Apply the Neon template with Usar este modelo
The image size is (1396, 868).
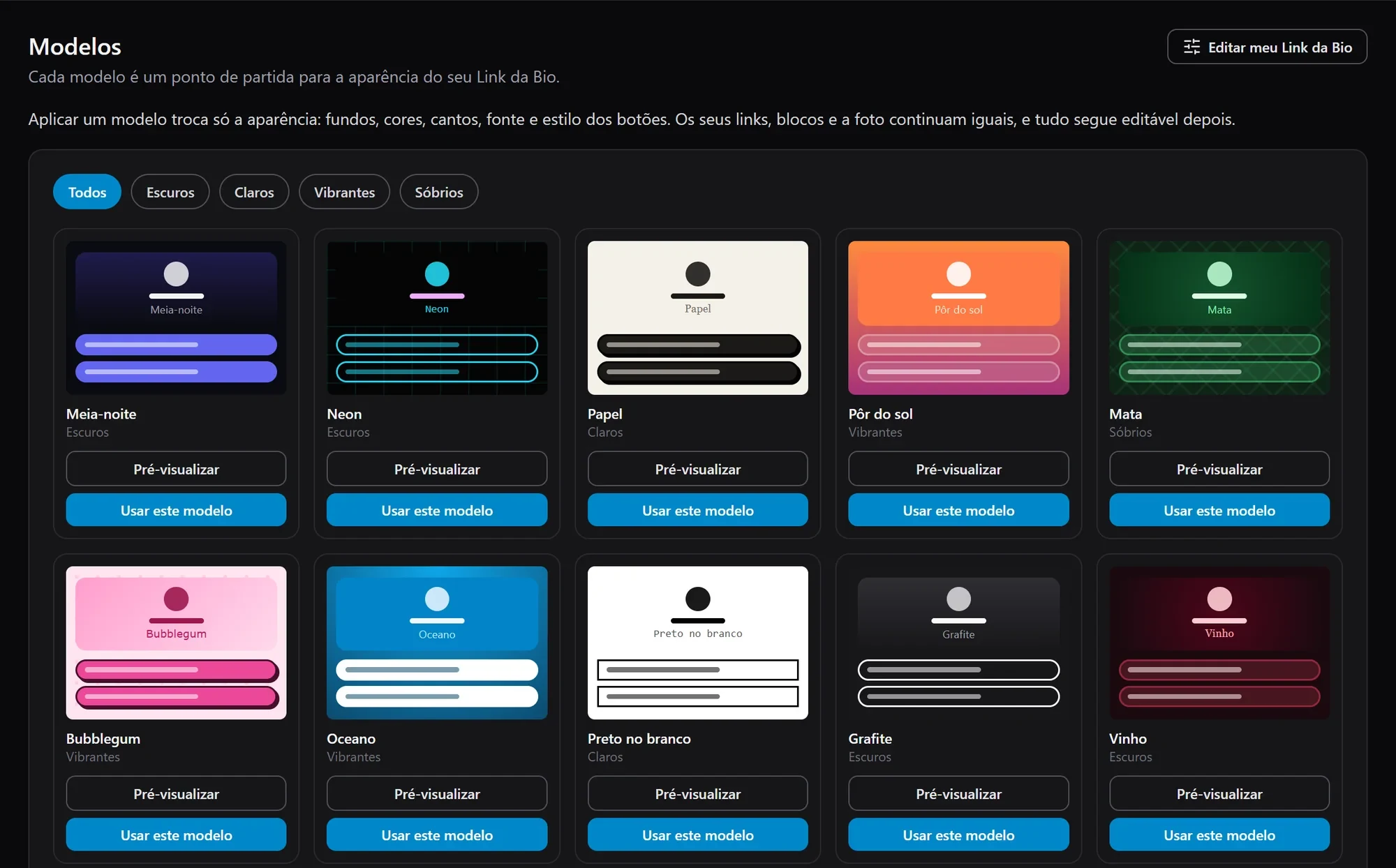coord(437,510)
